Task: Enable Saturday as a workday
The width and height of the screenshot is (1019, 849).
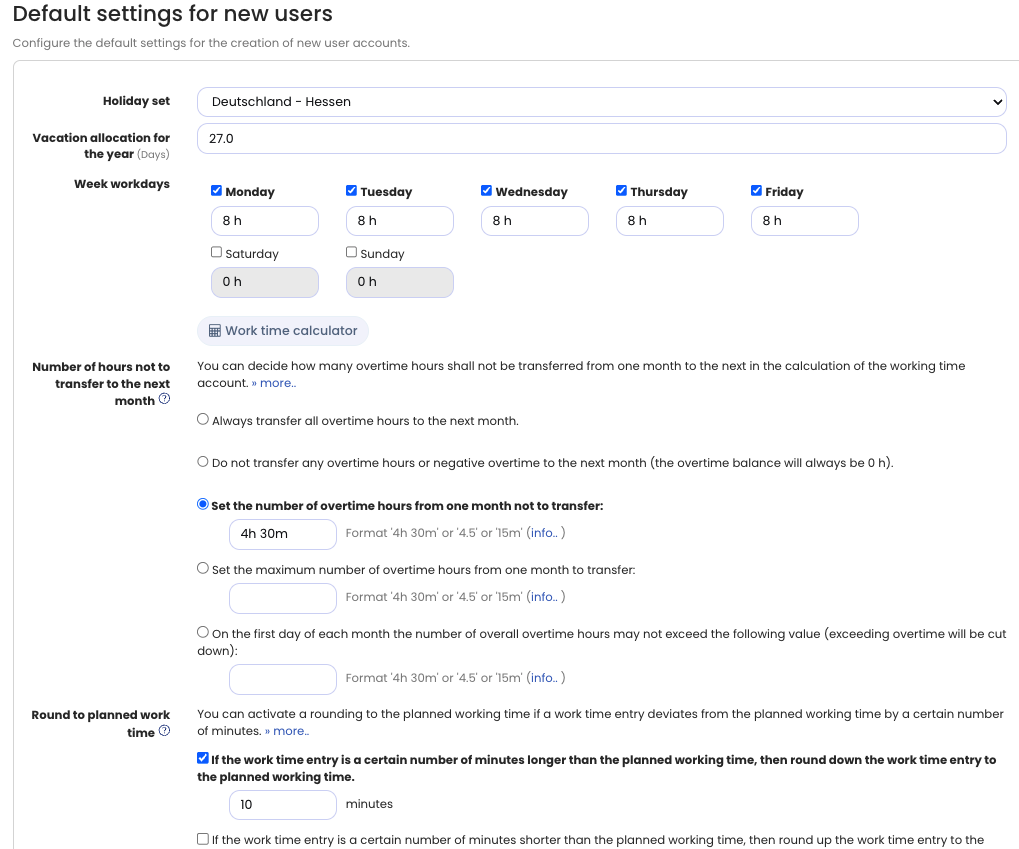Action: pos(217,253)
